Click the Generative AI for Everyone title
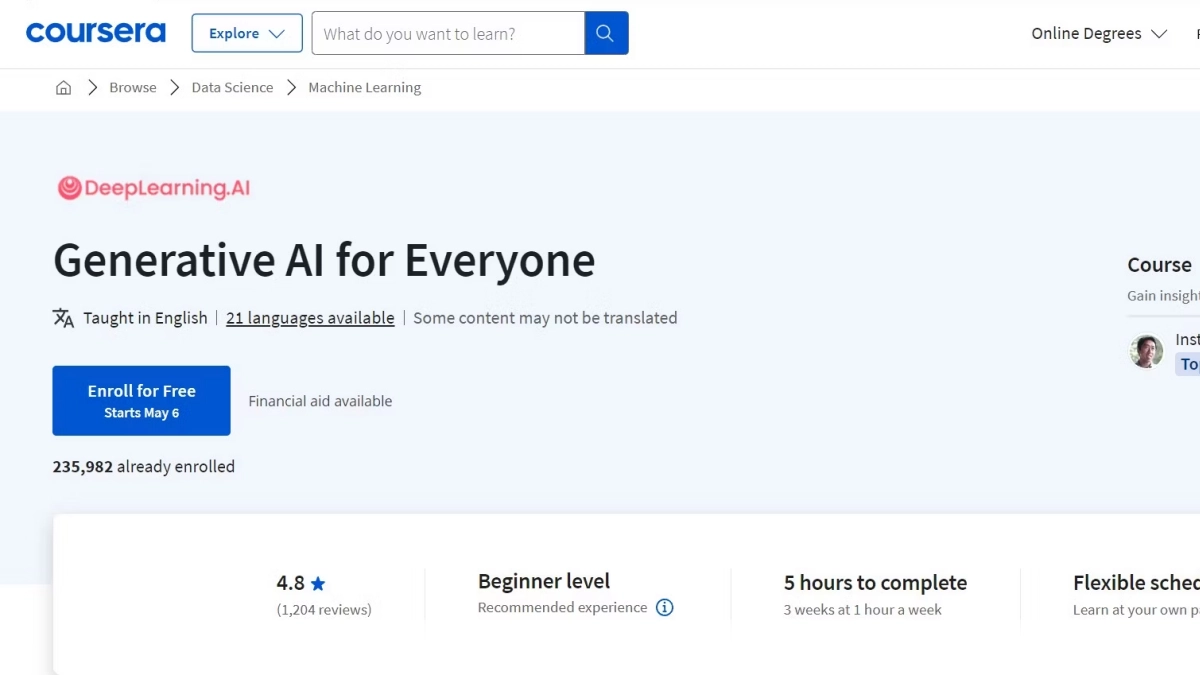The width and height of the screenshot is (1200, 675). (324, 261)
